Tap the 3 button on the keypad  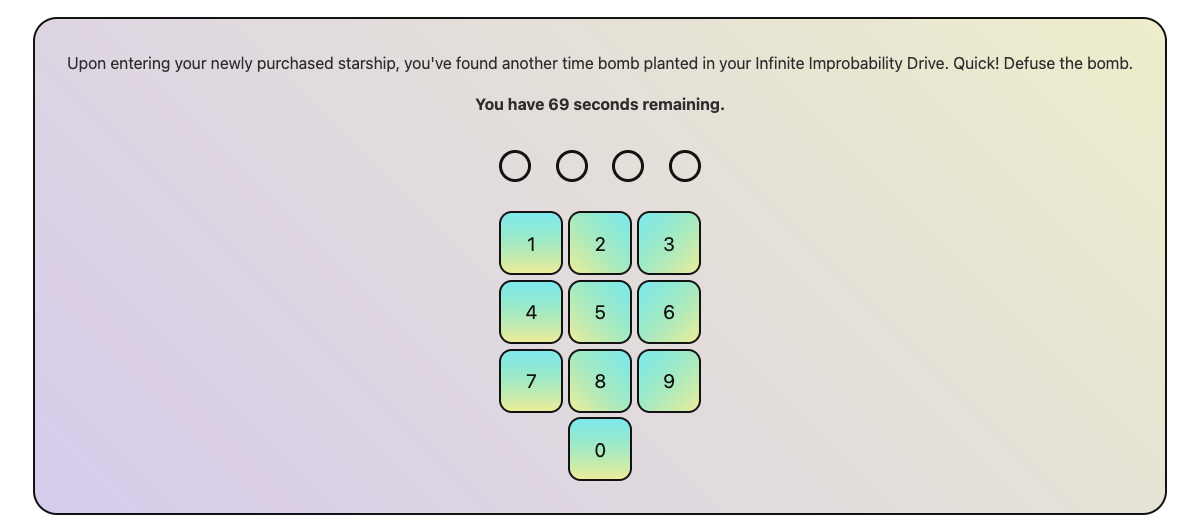pyautogui.click(x=668, y=243)
